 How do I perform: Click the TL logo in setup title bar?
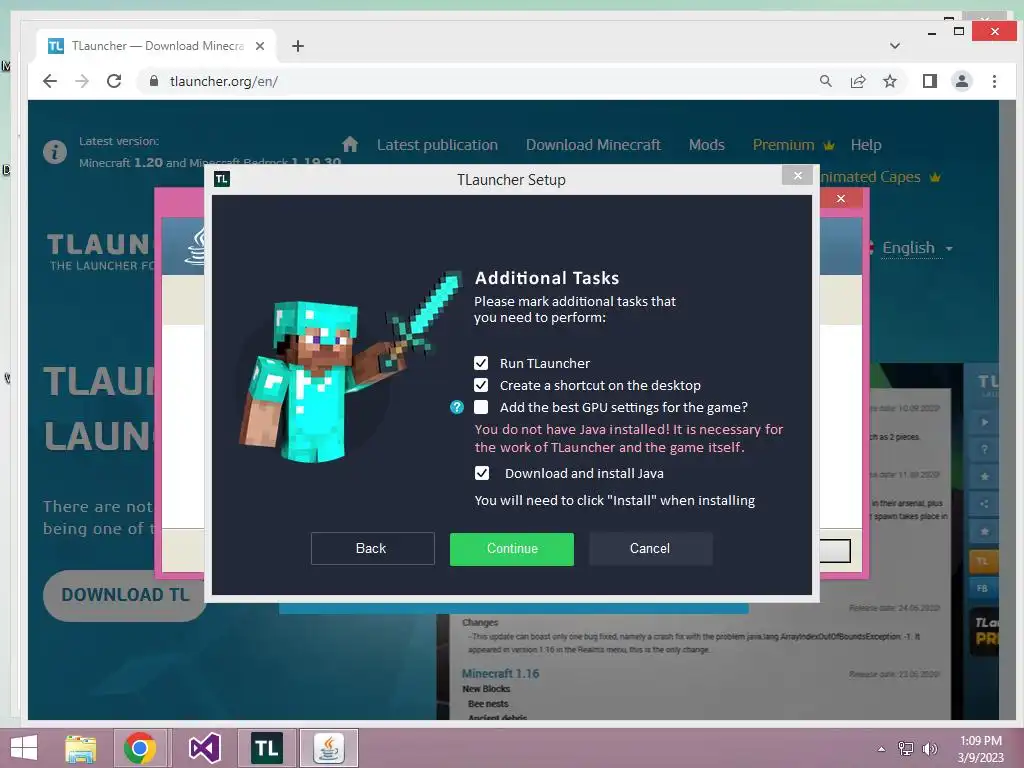222,179
